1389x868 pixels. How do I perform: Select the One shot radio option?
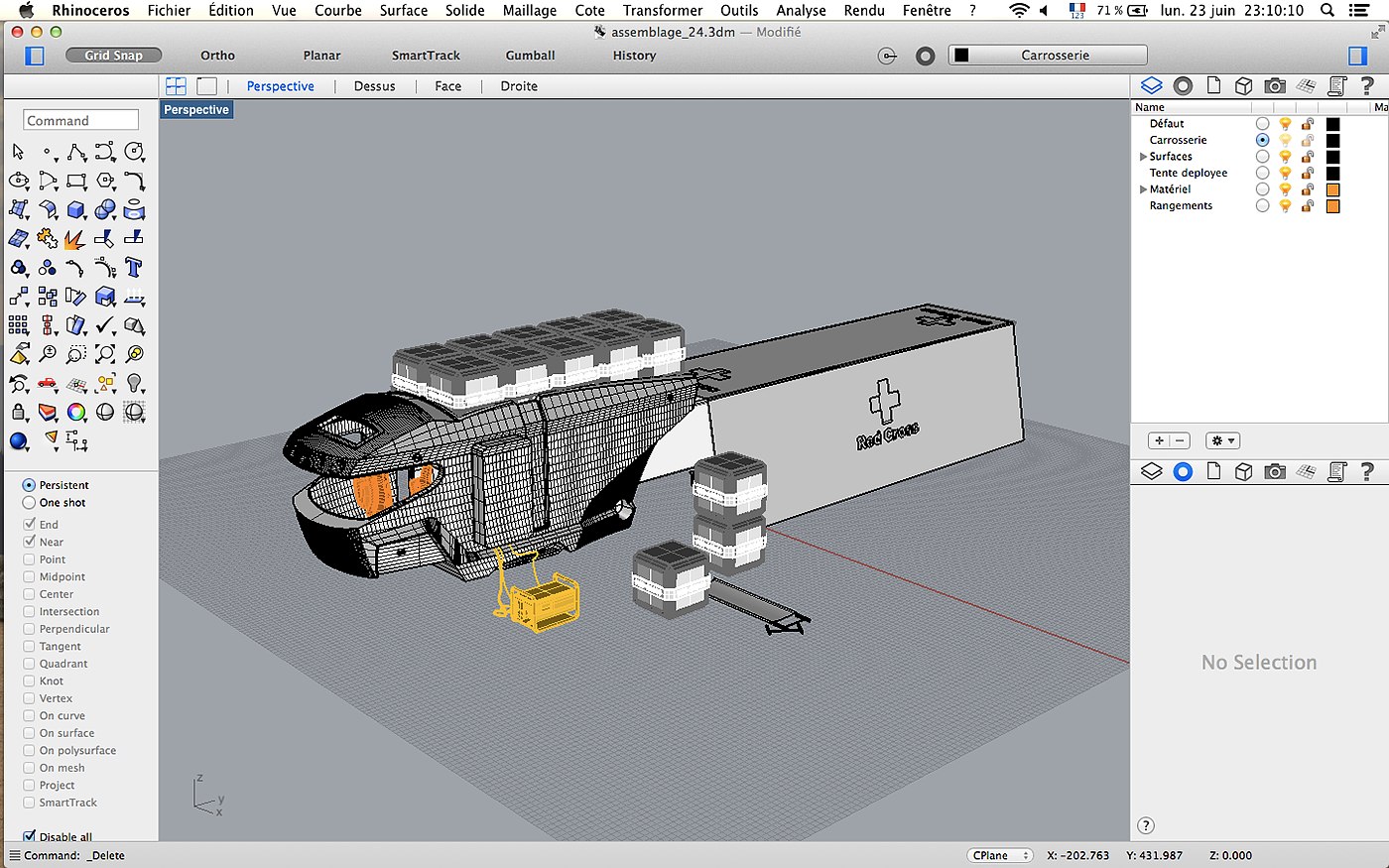coord(30,503)
